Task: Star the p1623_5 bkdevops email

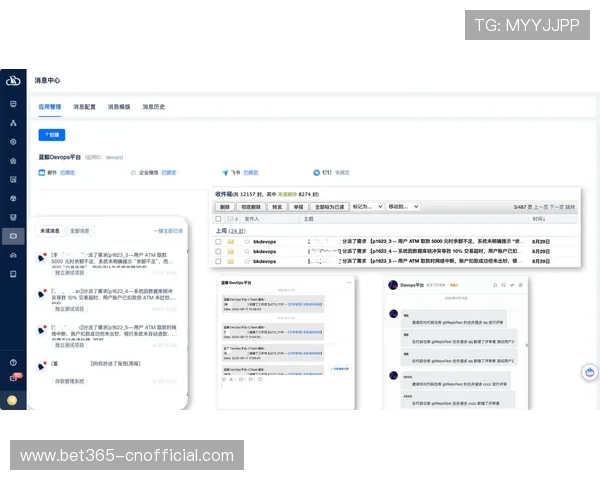Action: (x=247, y=261)
